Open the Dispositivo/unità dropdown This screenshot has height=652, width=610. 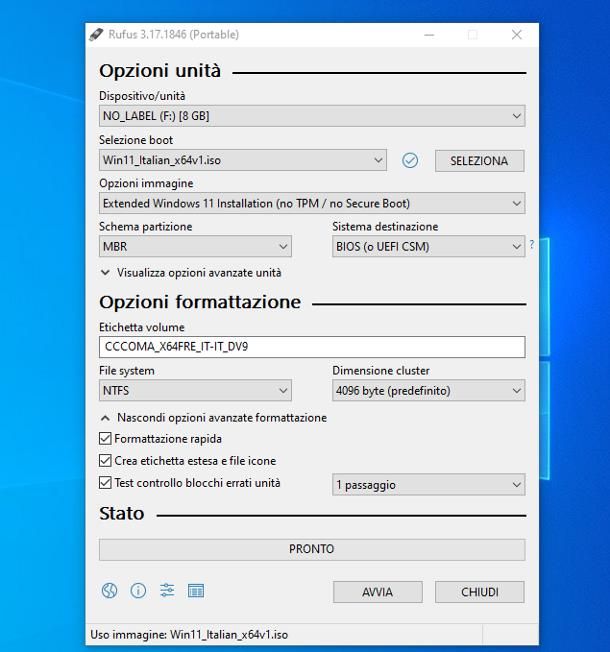point(312,116)
